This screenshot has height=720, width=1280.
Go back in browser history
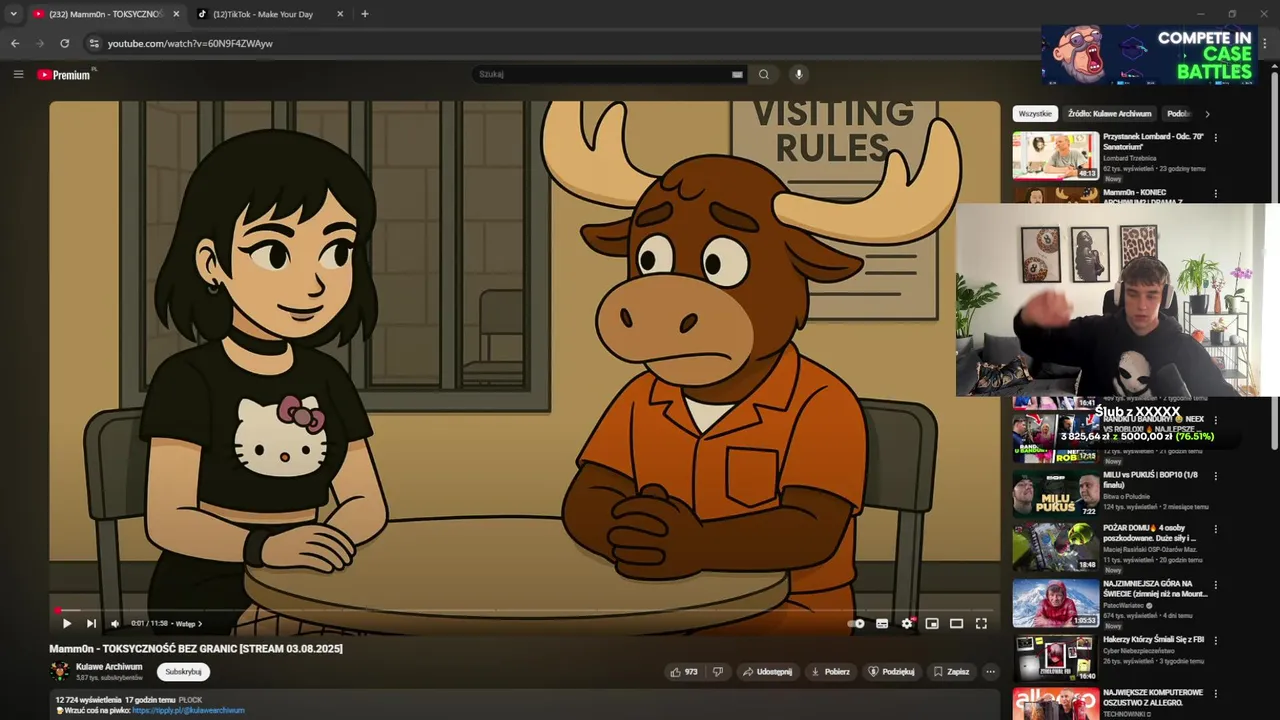15,43
